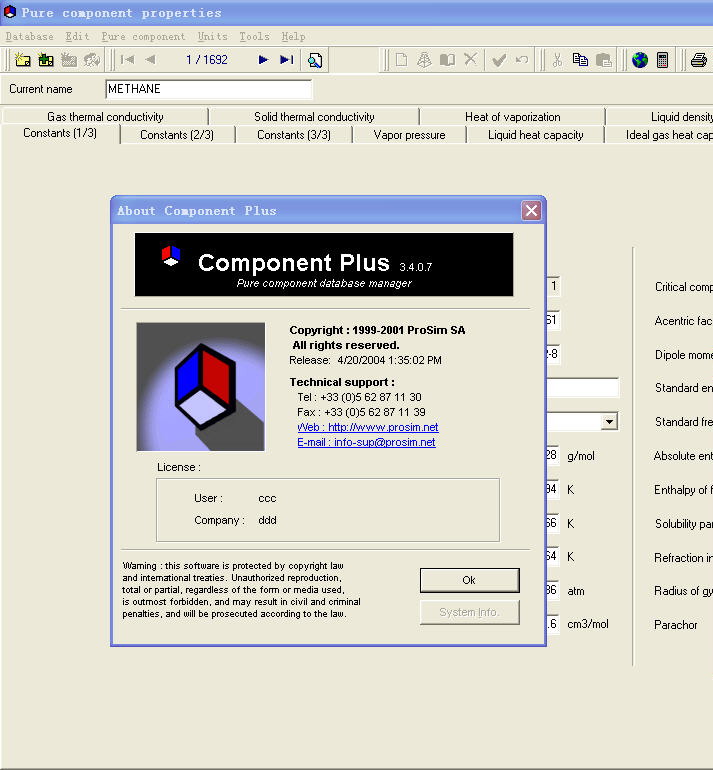
Task: Click the Company value ddd
Action: click(267, 520)
